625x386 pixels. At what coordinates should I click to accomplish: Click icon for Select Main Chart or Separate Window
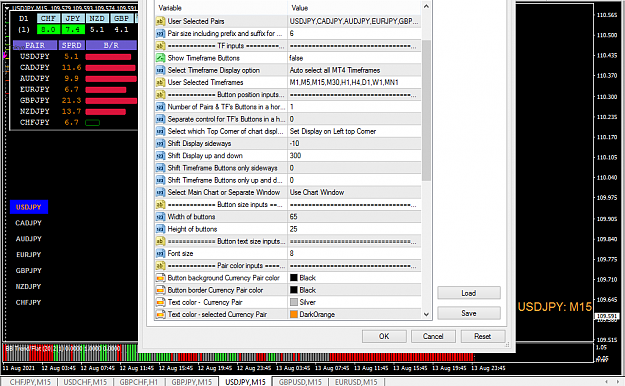(160, 192)
